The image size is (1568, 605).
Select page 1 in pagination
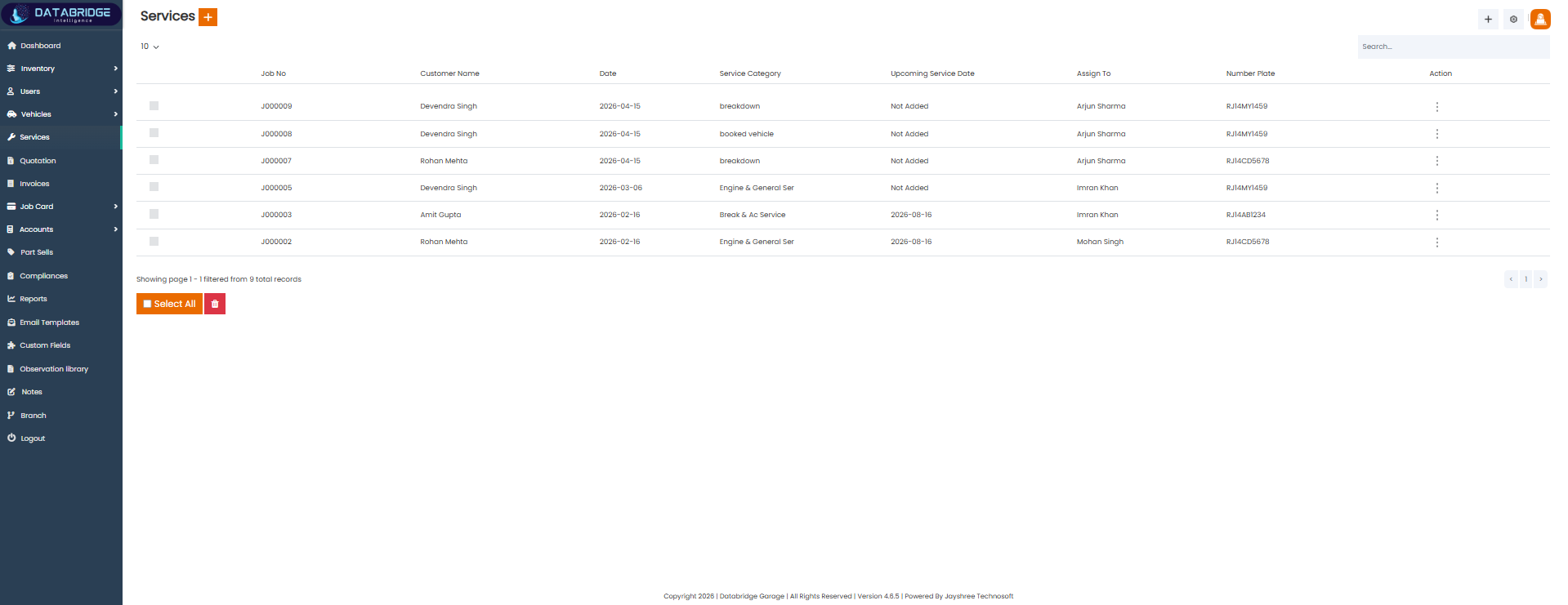click(x=1526, y=279)
